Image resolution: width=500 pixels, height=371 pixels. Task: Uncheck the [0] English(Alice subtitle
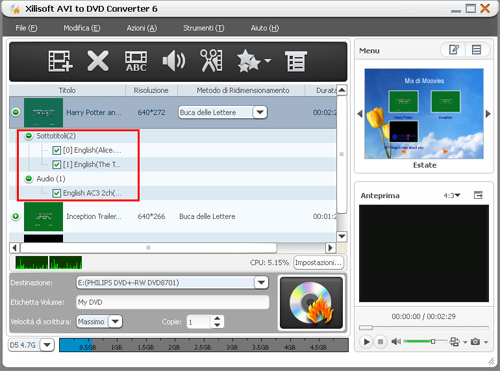[x=56, y=150]
